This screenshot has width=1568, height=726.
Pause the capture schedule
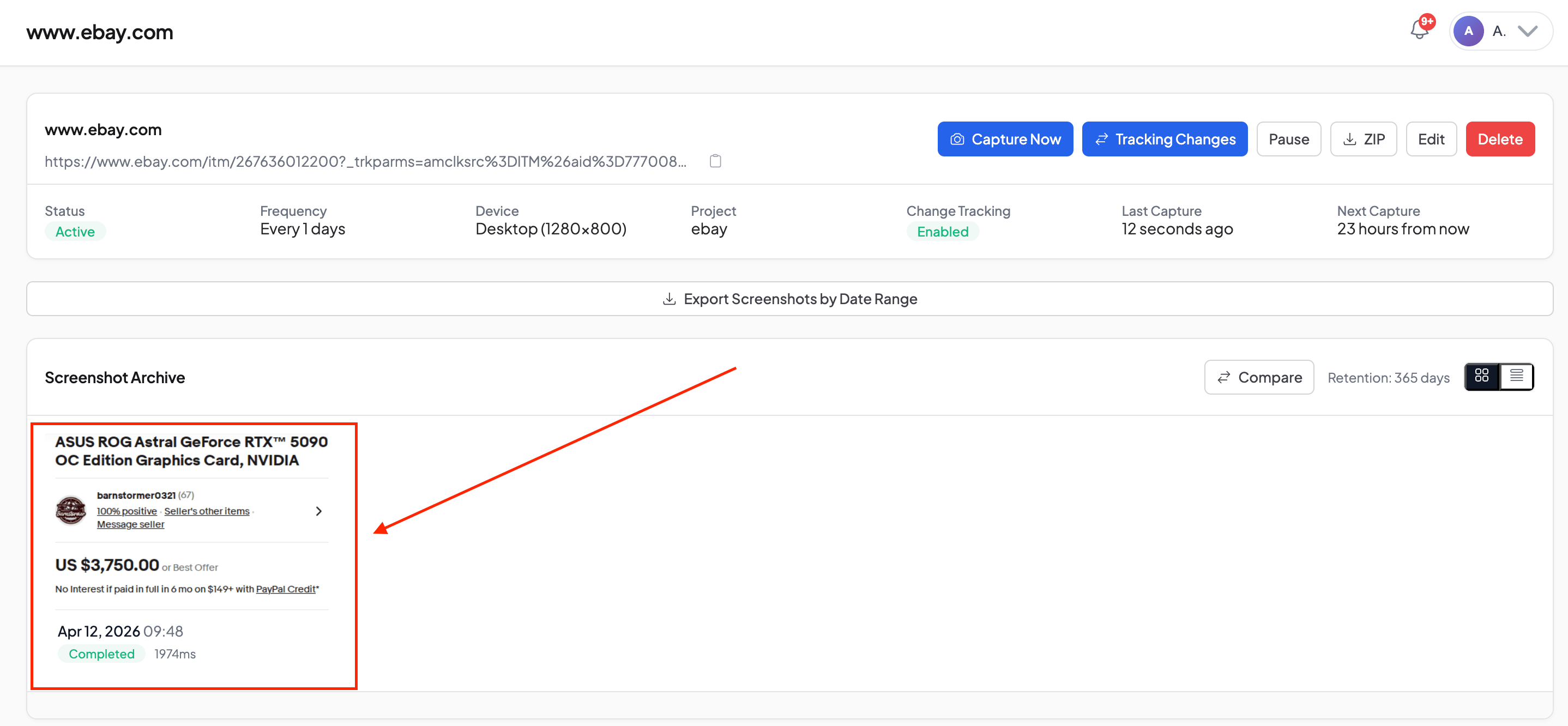1289,140
